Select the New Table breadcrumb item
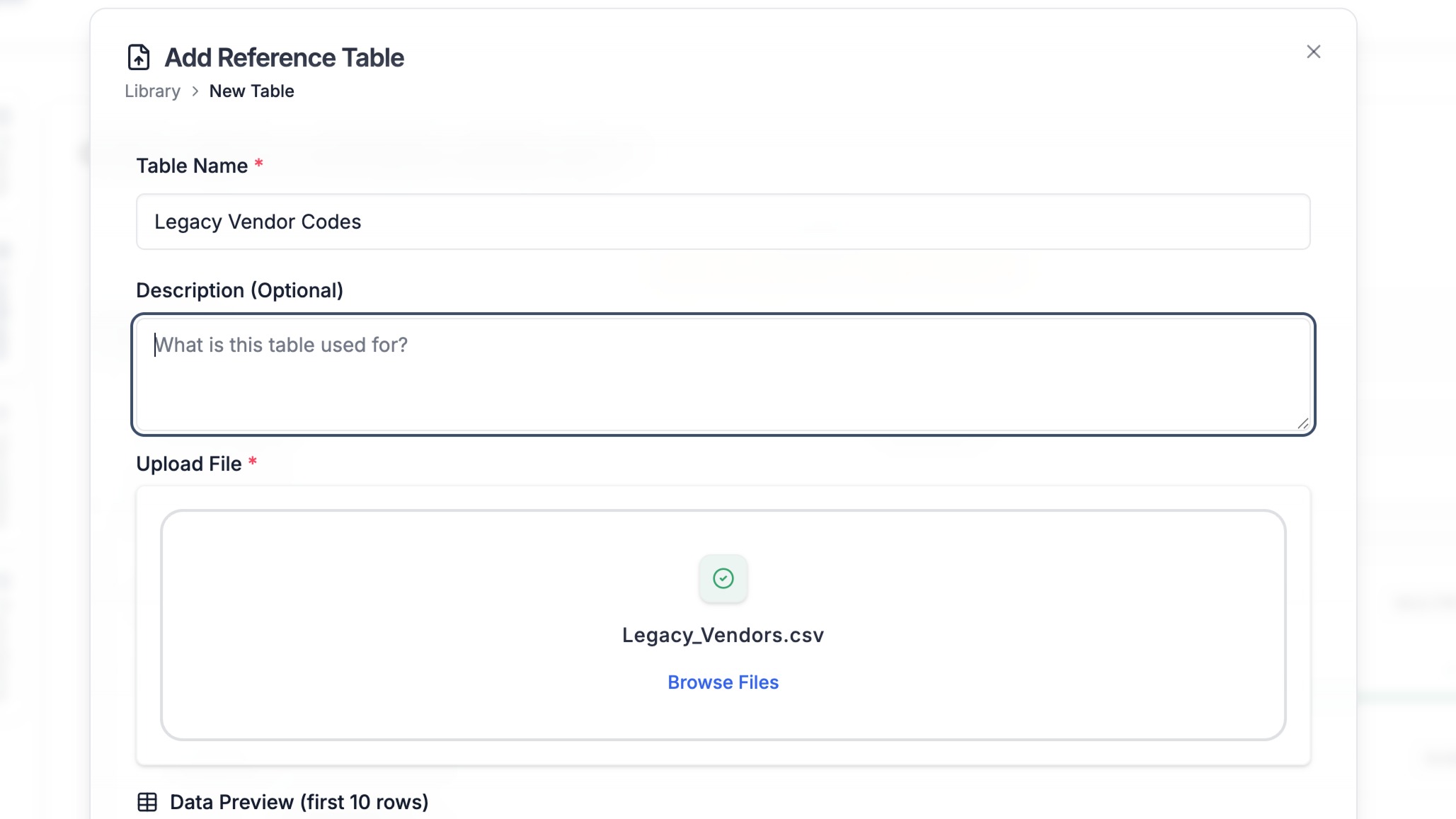Viewport: 1456px width, 819px height. click(x=252, y=91)
